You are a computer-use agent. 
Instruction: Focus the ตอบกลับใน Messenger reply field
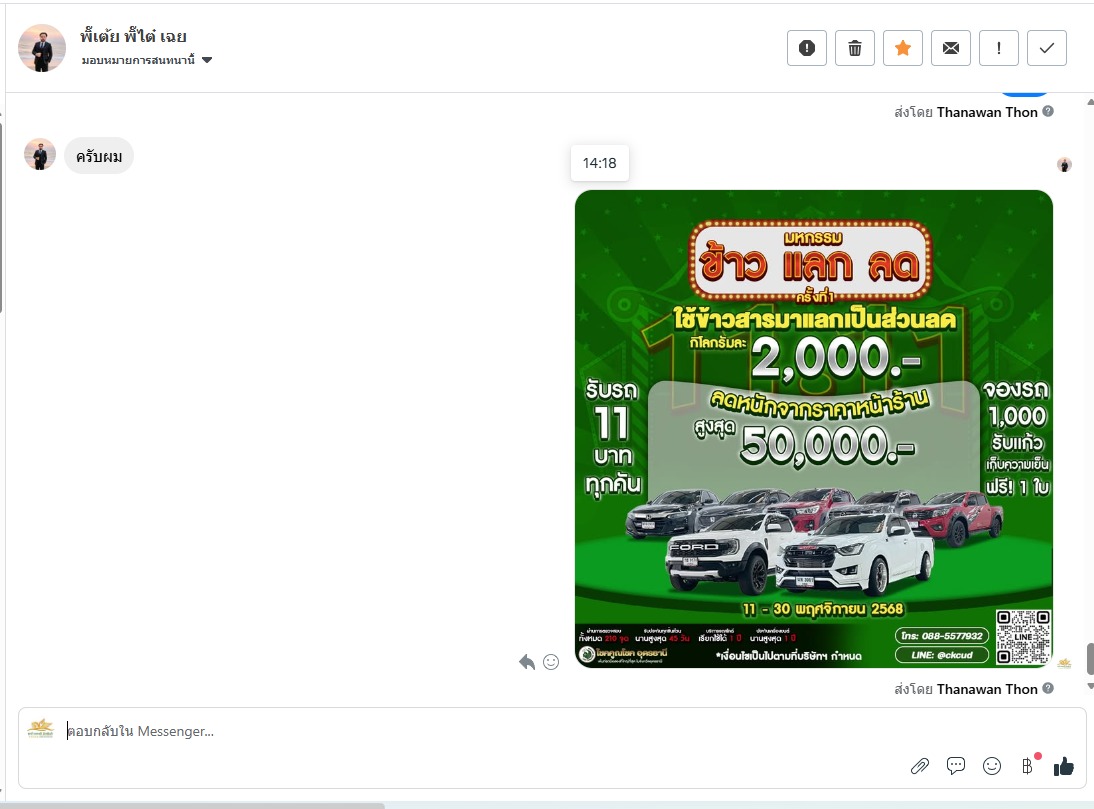coord(480,732)
